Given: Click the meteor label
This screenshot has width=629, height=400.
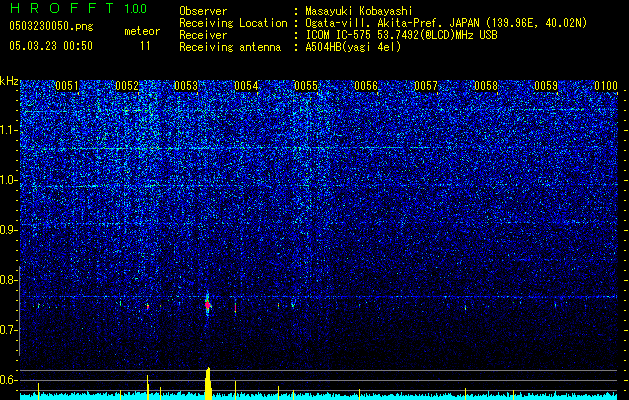Looking at the screenshot, I should 142,31.
